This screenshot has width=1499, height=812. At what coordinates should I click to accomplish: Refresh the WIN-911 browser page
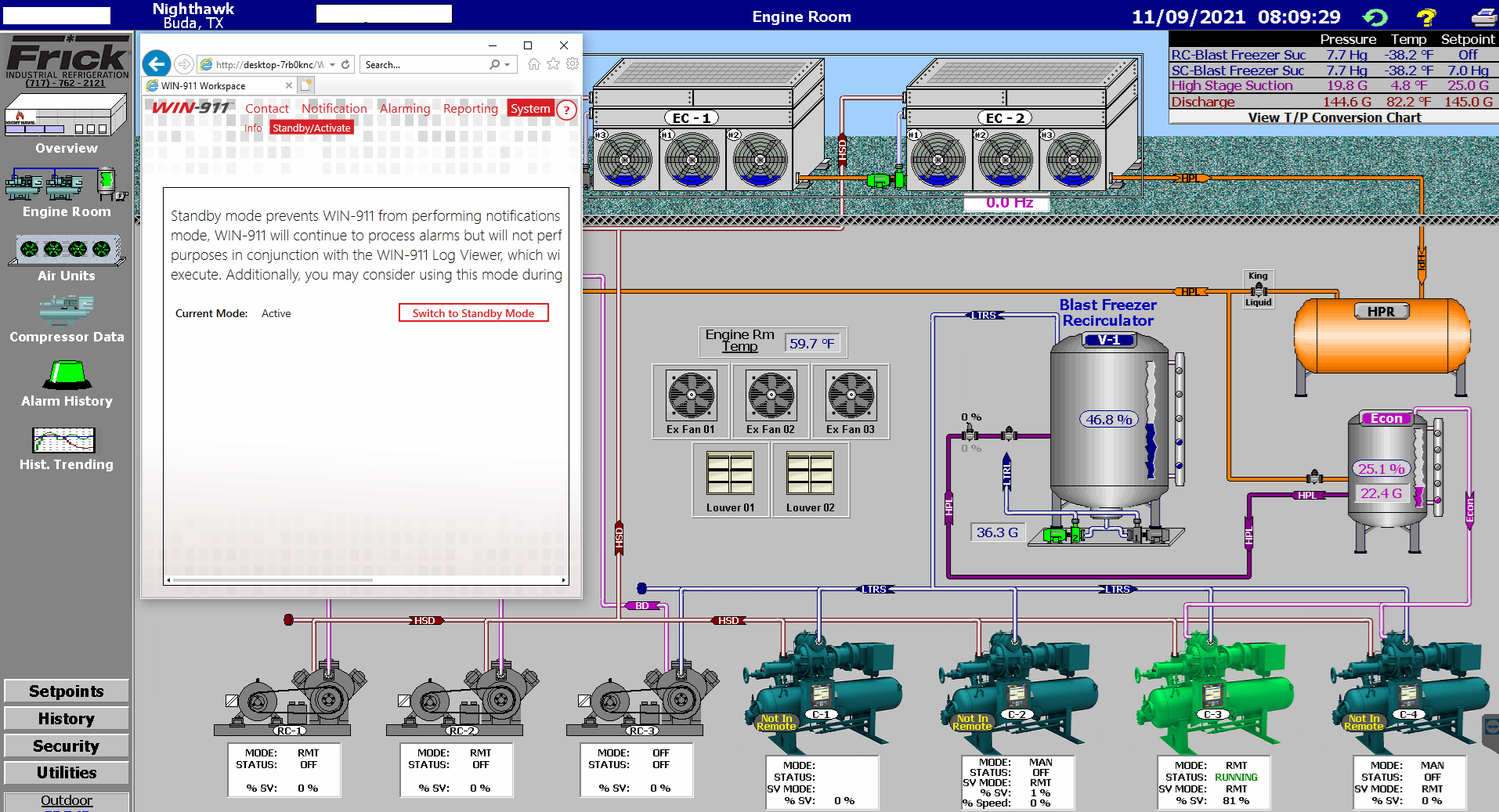pyautogui.click(x=345, y=64)
